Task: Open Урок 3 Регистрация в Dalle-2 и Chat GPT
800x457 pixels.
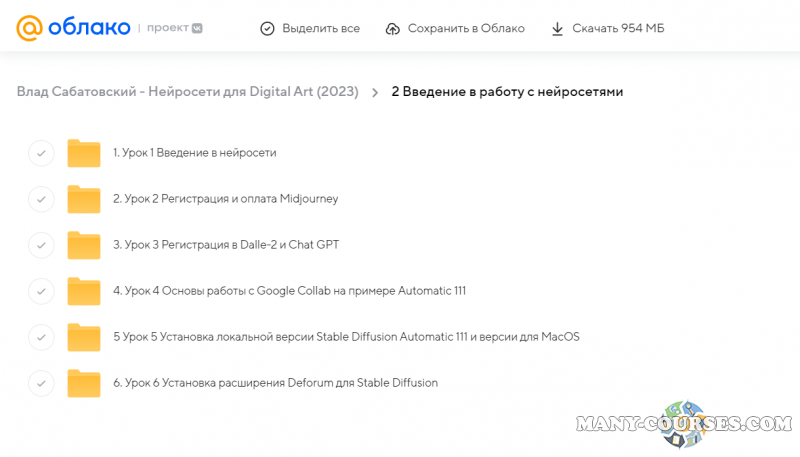Action: point(226,245)
